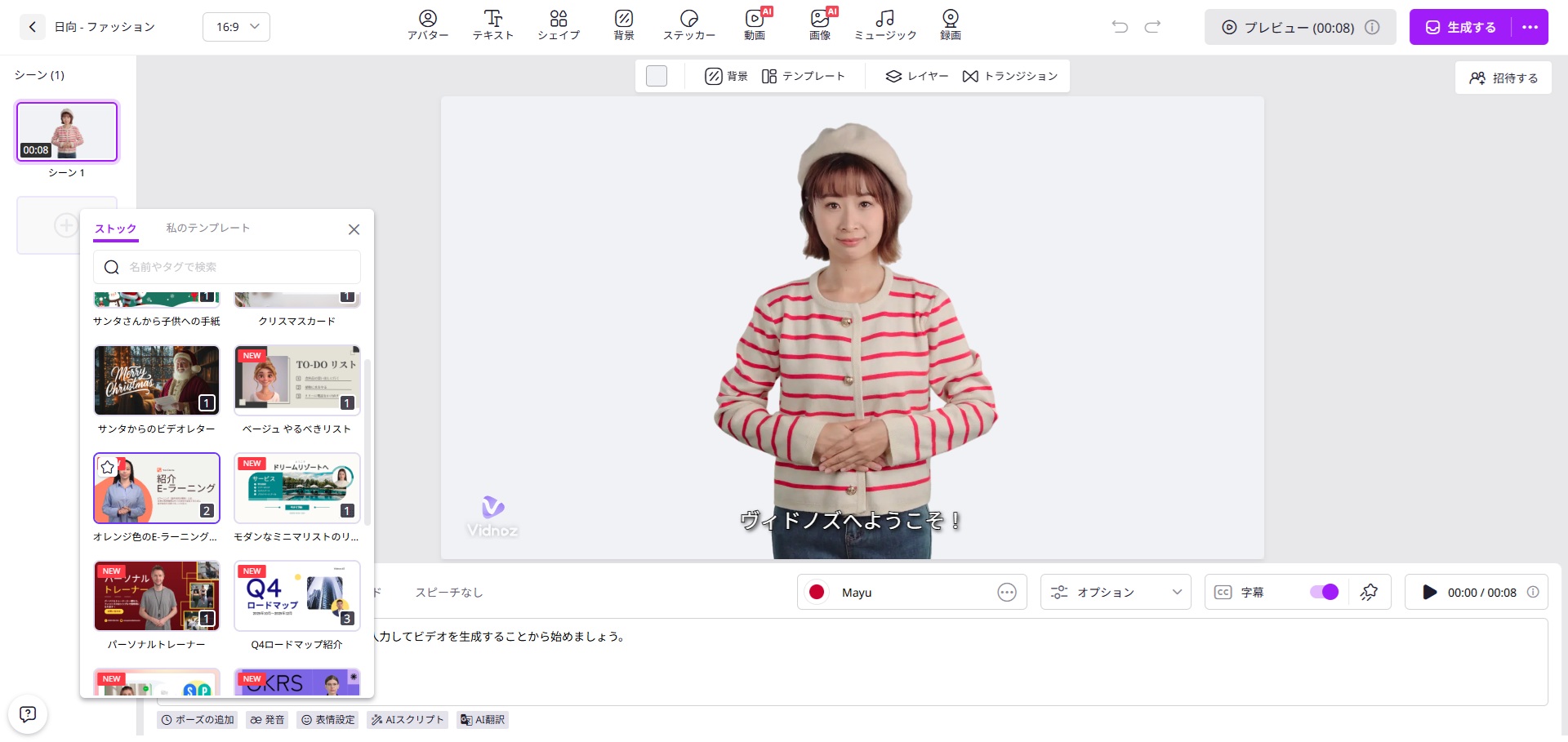
Task: Toggle the 字幕 subtitle switch off
Action: click(x=1324, y=593)
